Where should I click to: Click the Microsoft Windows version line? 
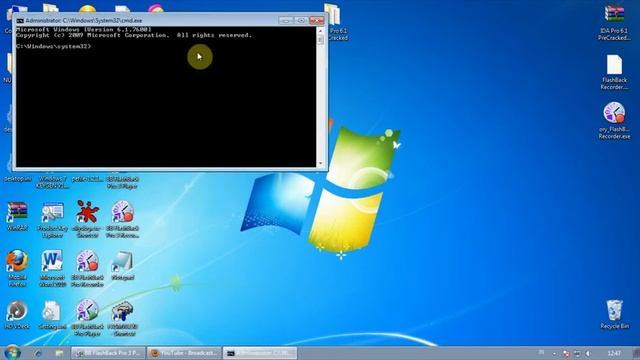pyautogui.click(x=84, y=30)
